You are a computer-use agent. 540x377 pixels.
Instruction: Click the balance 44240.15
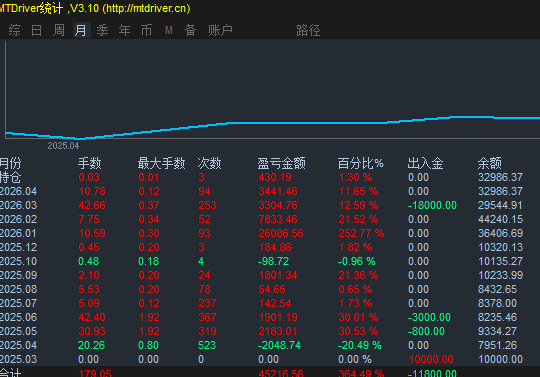pos(500,219)
